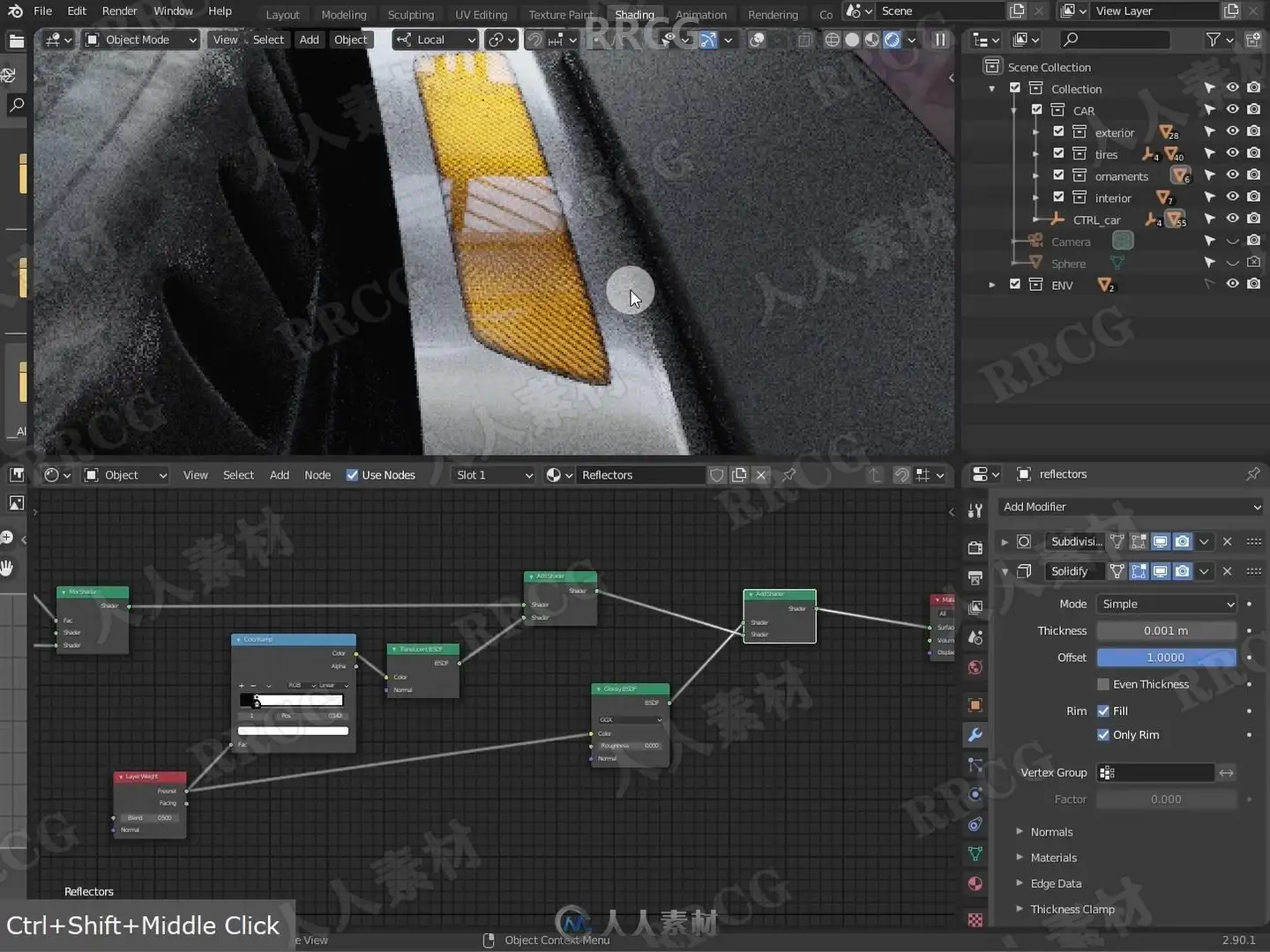Open the Particles properties tab
The width and height of the screenshot is (1270, 952).
(975, 765)
